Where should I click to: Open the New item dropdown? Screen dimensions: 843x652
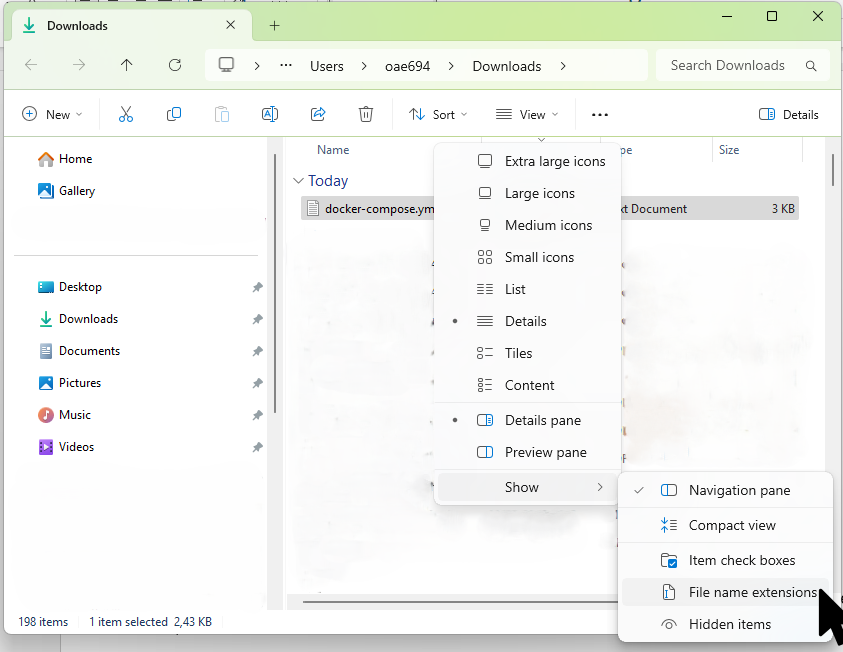coord(52,115)
